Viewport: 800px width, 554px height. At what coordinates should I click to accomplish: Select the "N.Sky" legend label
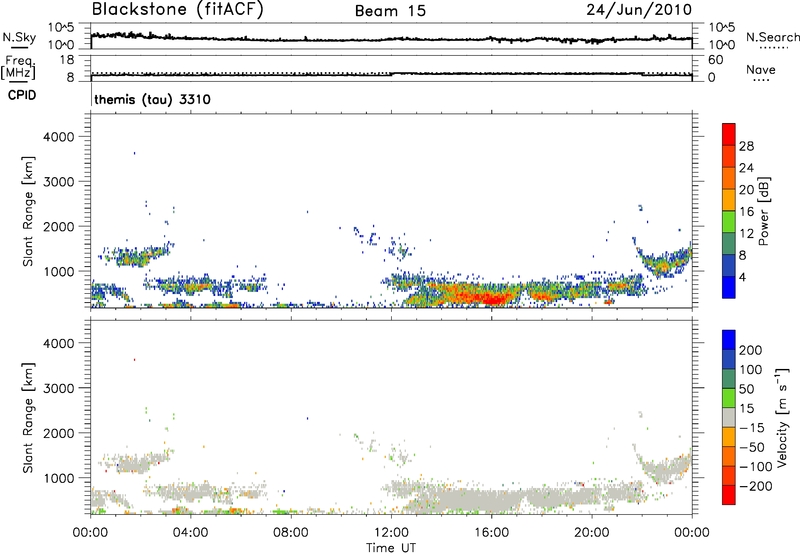pyautogui.click(x=19, y=37)
